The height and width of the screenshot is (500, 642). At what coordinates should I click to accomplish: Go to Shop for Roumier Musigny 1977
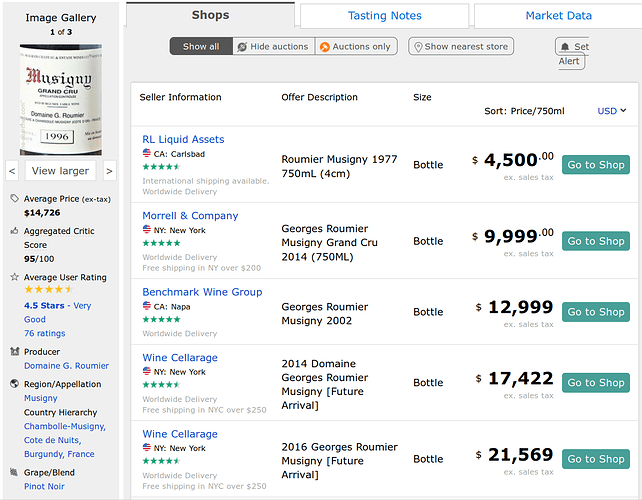tap(595, 165)
